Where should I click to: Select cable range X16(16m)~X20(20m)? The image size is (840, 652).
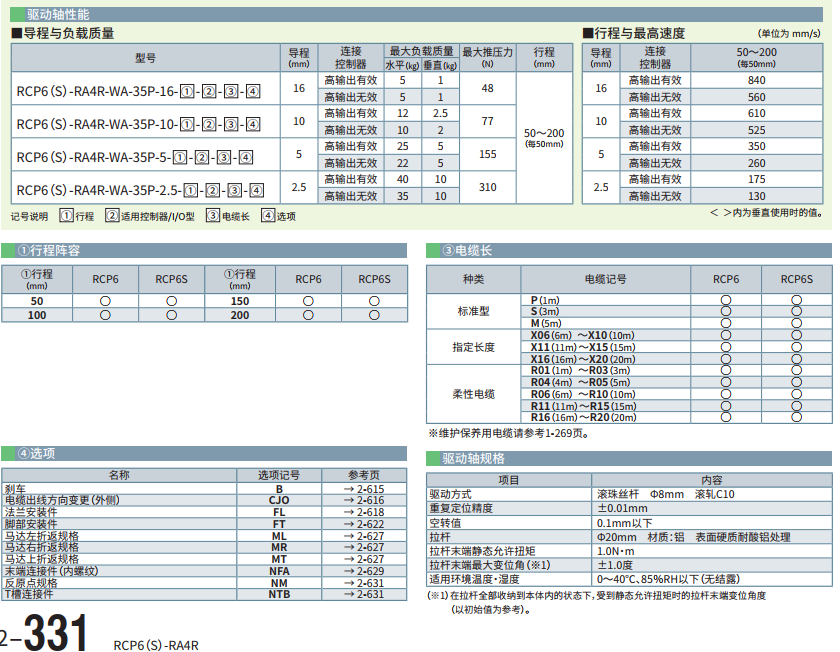583,359
